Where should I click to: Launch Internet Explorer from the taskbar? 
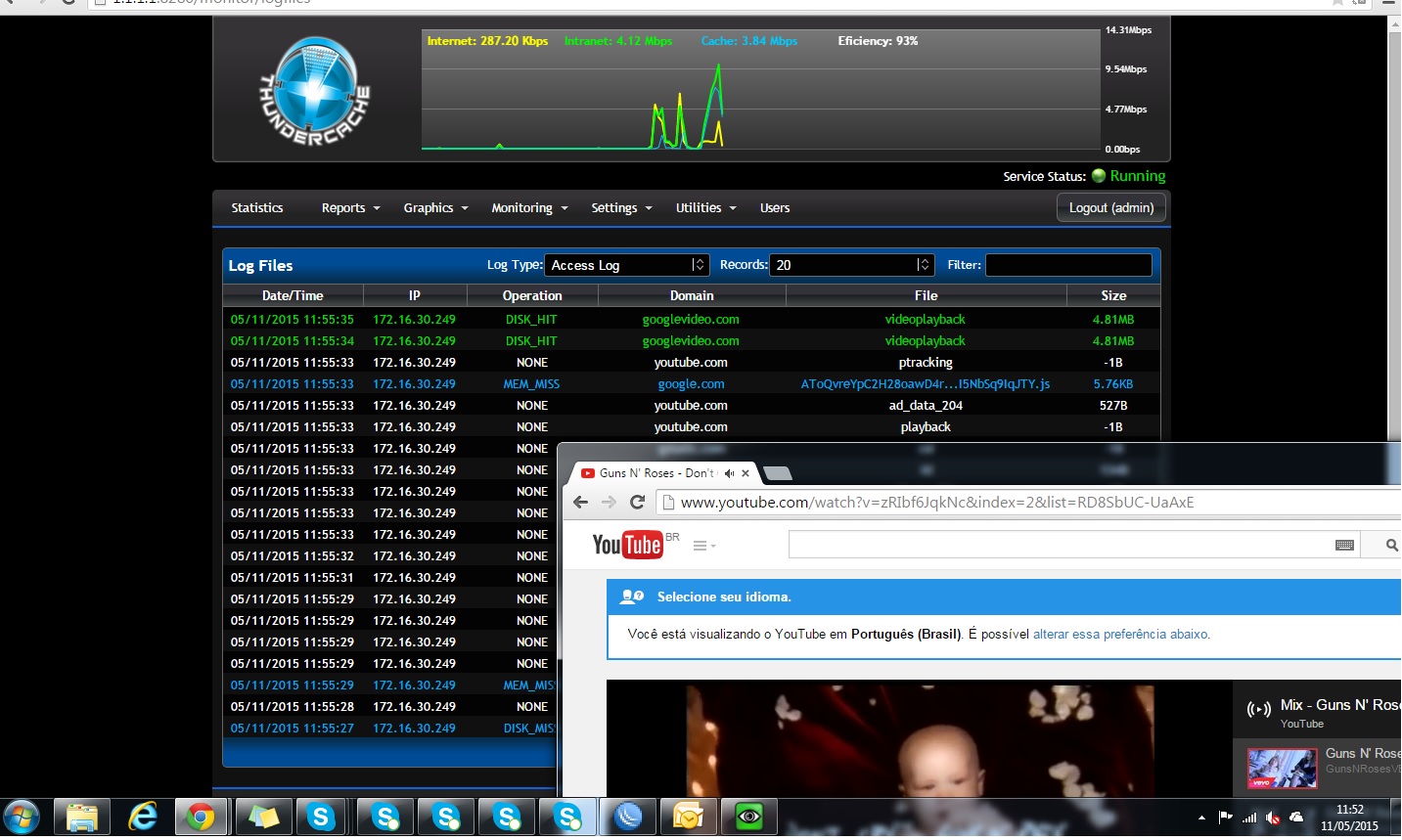pos(143,817)
